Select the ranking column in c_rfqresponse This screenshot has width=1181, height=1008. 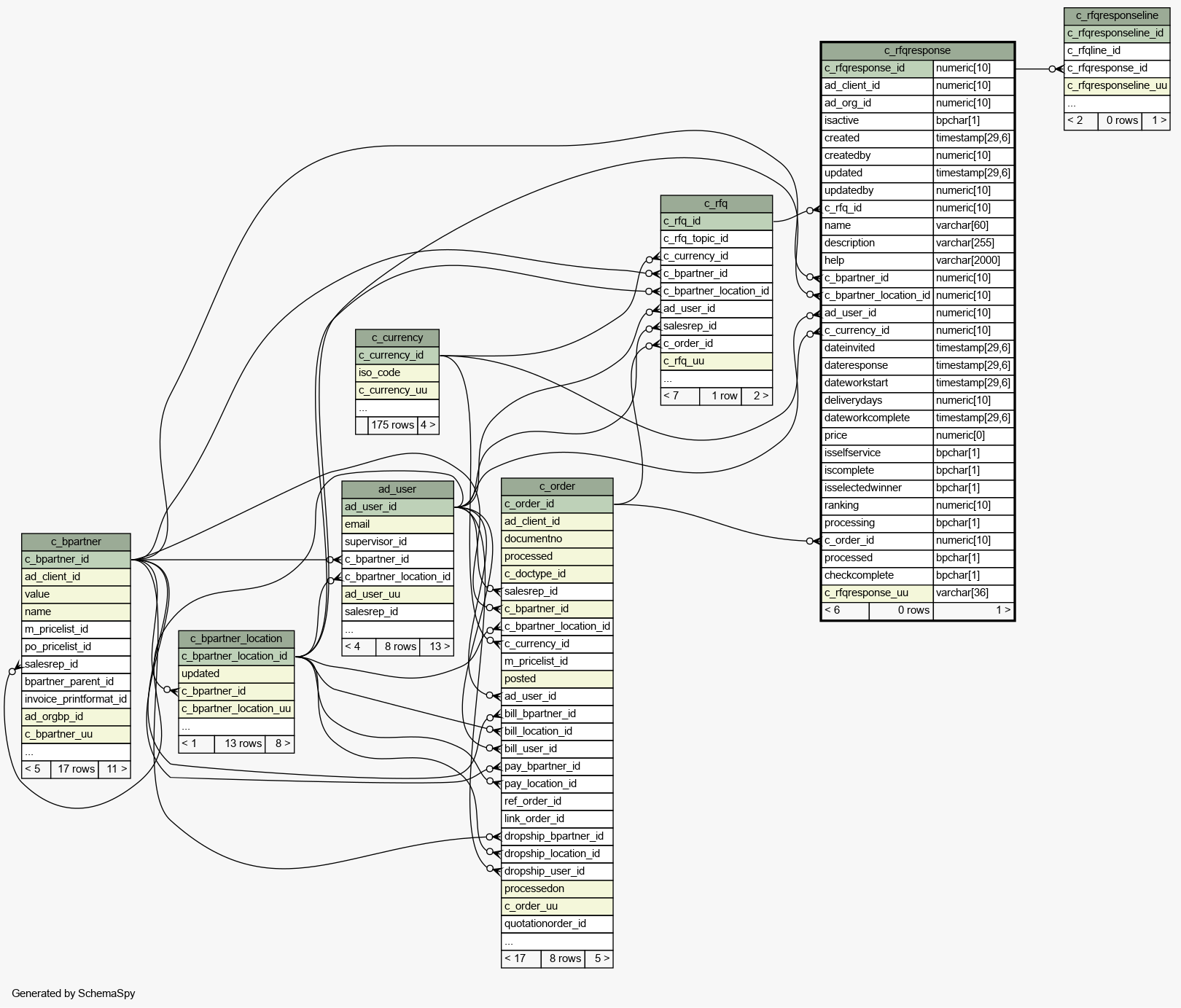point(877,506)
